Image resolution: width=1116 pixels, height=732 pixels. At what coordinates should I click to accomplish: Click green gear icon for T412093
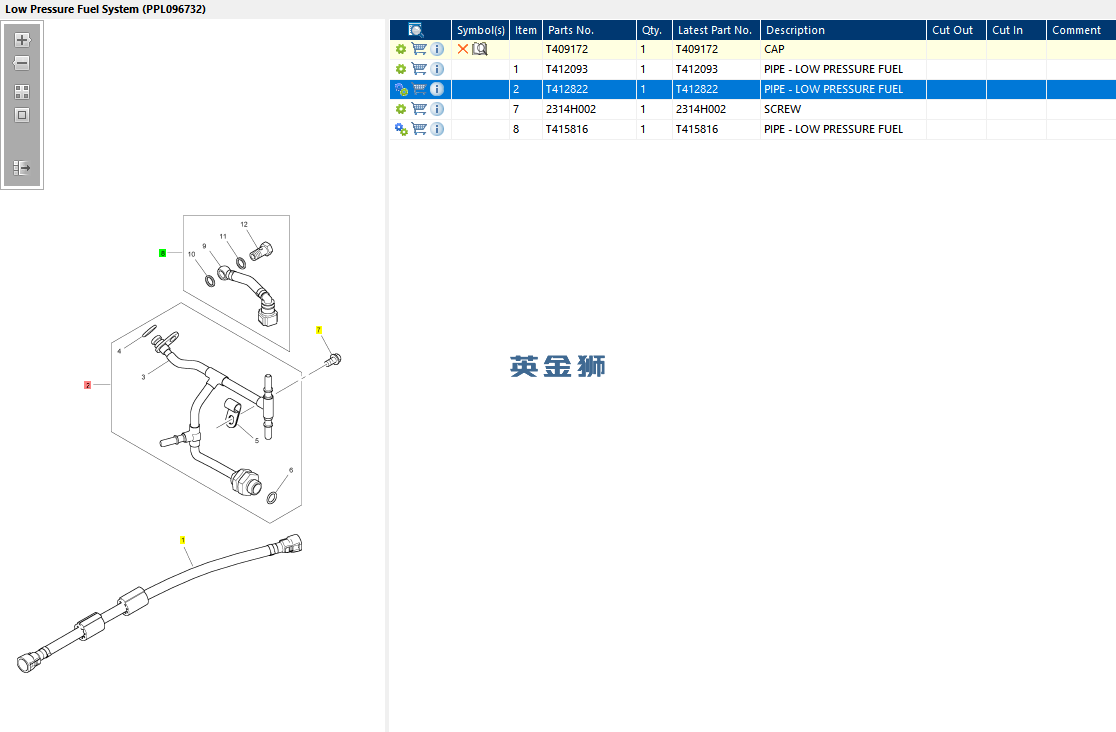pyautogui.click(x=401, y=69)
